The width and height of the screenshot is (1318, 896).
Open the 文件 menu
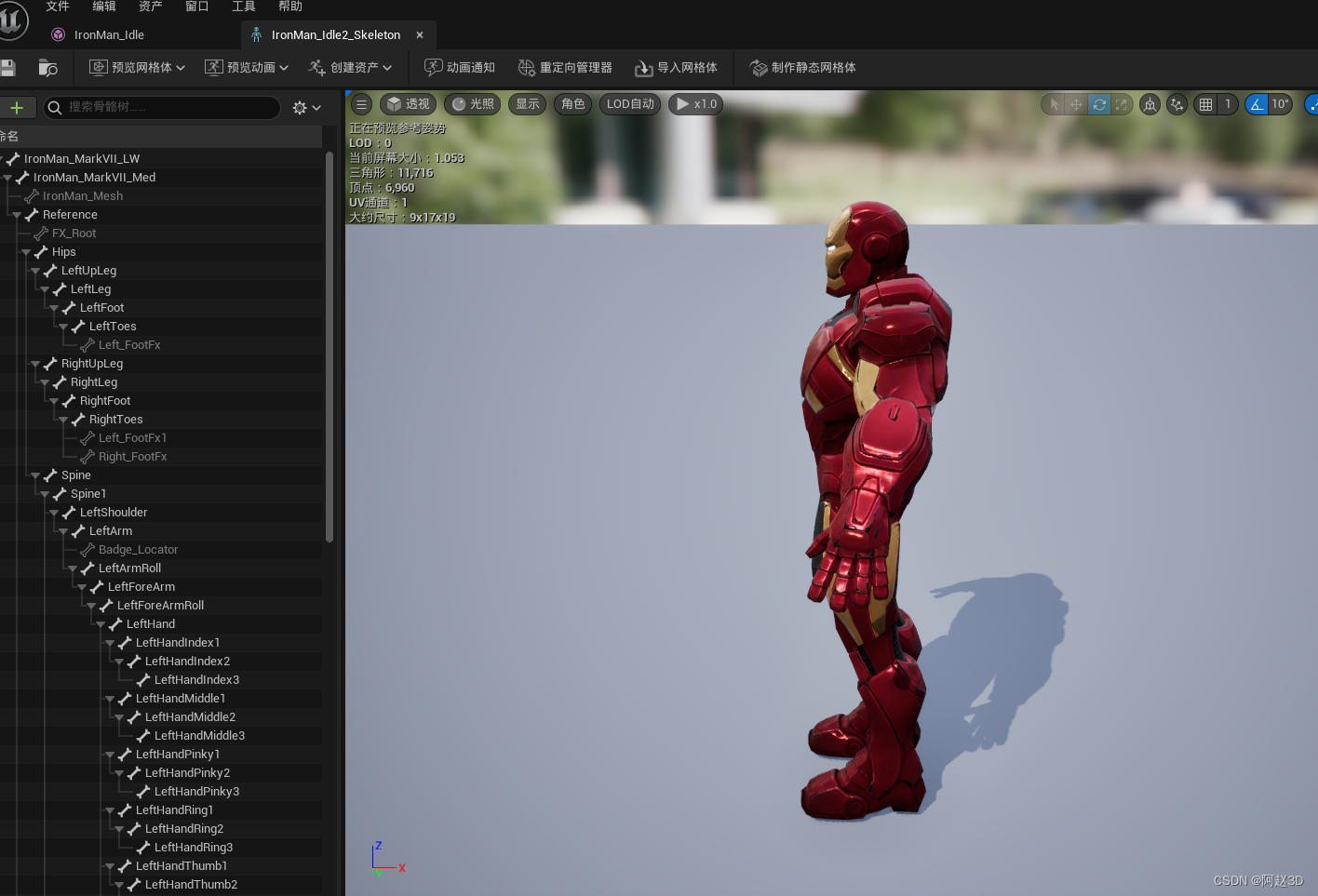(x=58, y=7)
